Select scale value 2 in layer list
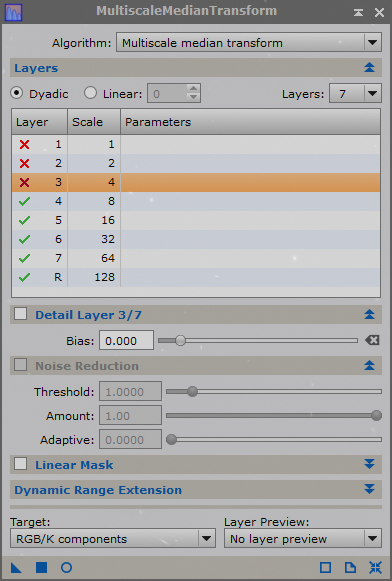392x581 pixels. pyautogui.click(x=111, y=163)
